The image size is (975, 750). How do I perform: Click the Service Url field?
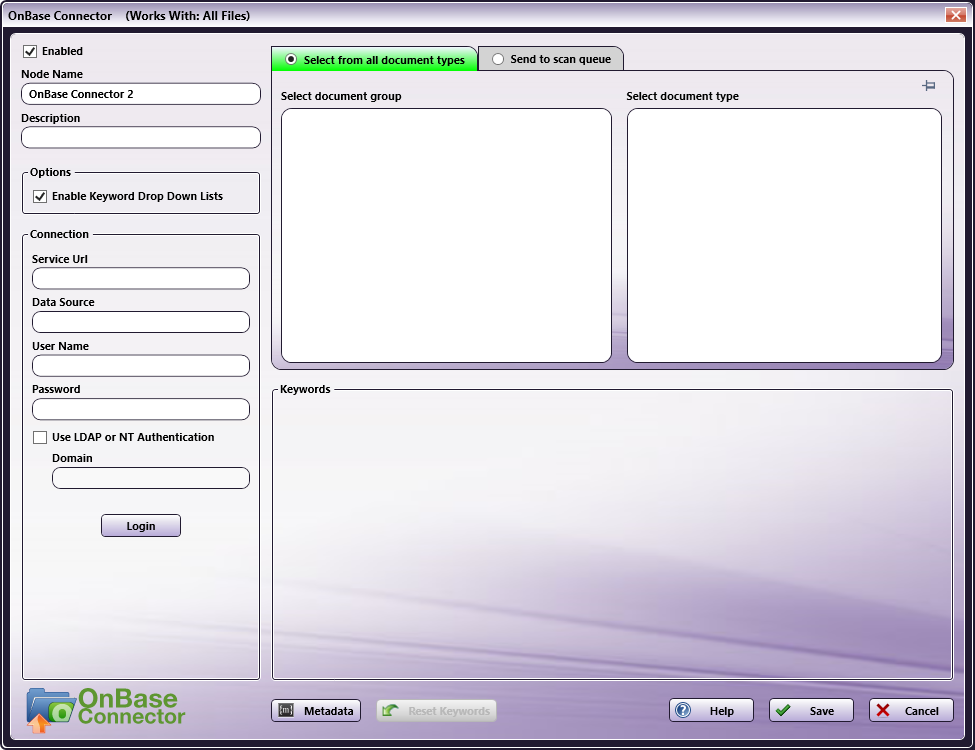tap(140, 278)
